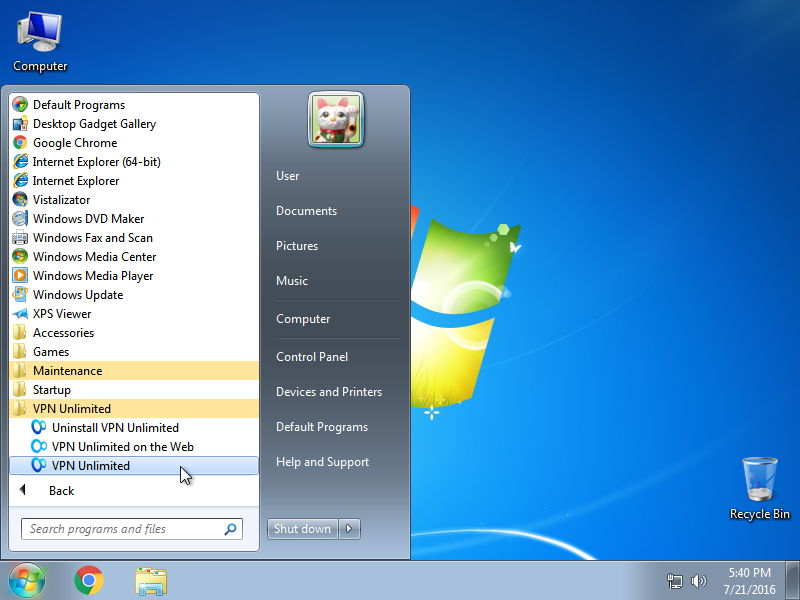800x600 pixels.
Task: Select the Computer desktop icon
Action: 40,42
